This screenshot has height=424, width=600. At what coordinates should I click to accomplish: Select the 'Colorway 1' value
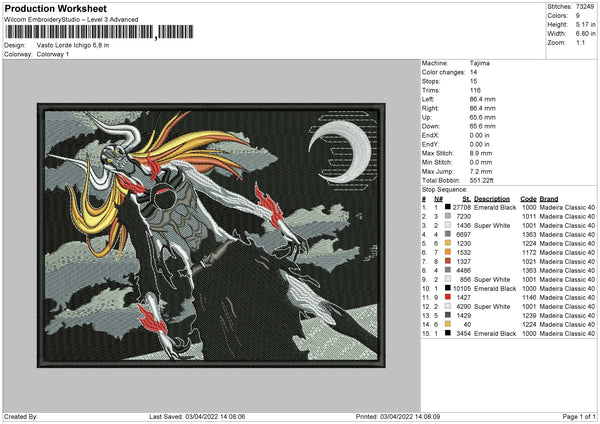coord(53,54)
